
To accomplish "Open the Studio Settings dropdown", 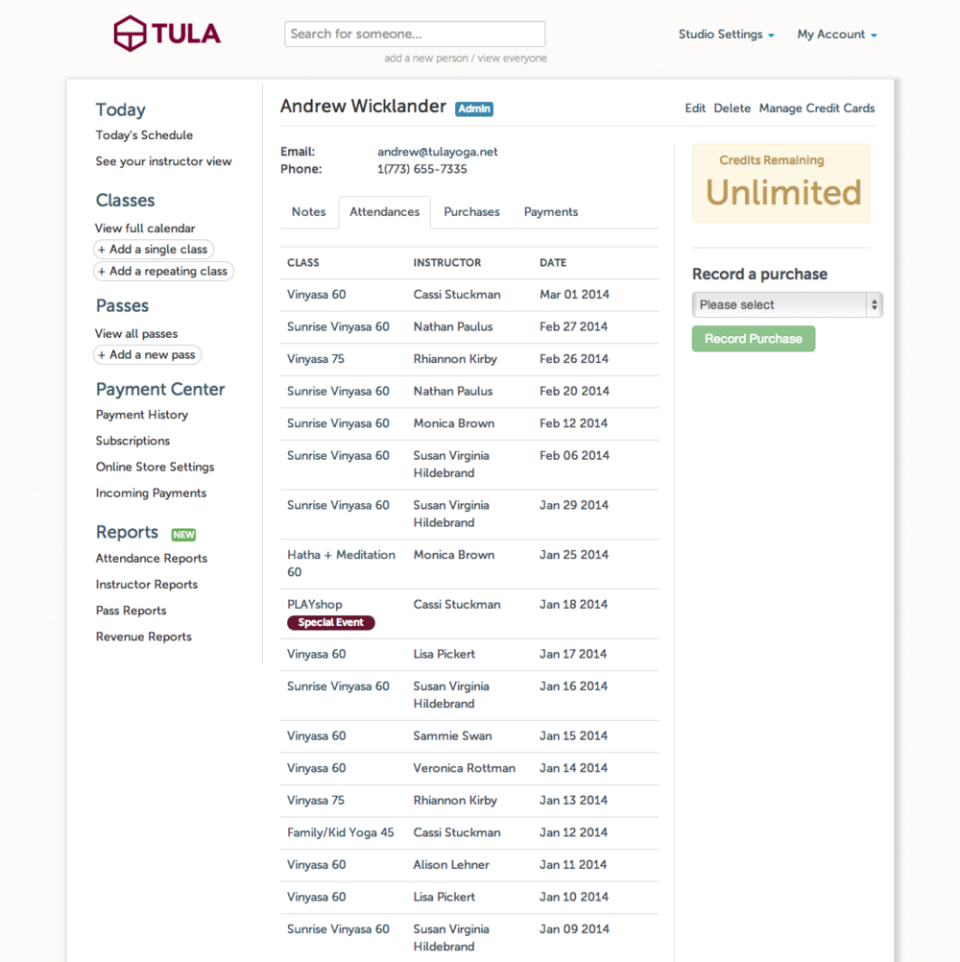I will [x=726, y=34].
